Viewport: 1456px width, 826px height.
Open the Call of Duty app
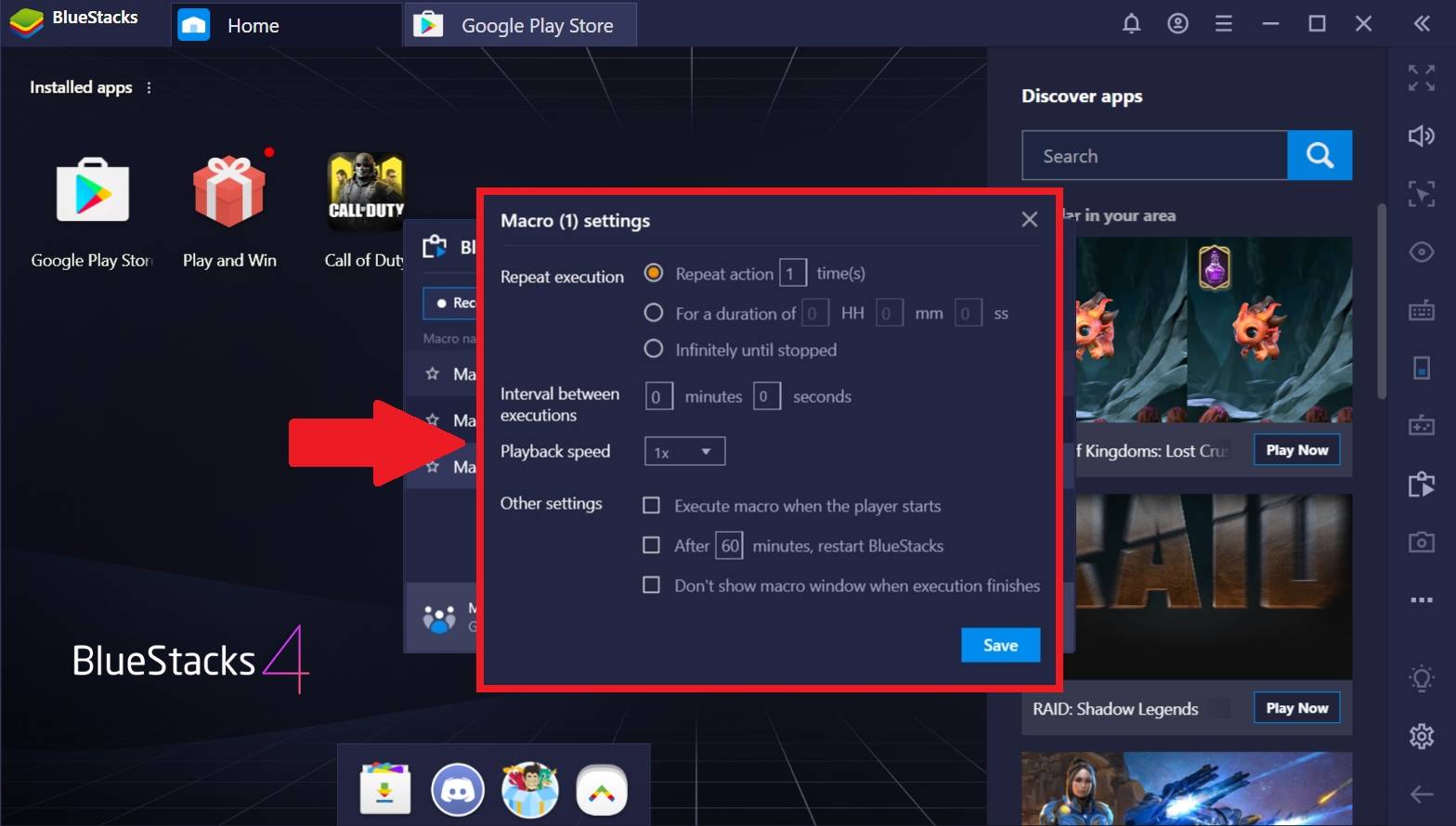point(366,191)
